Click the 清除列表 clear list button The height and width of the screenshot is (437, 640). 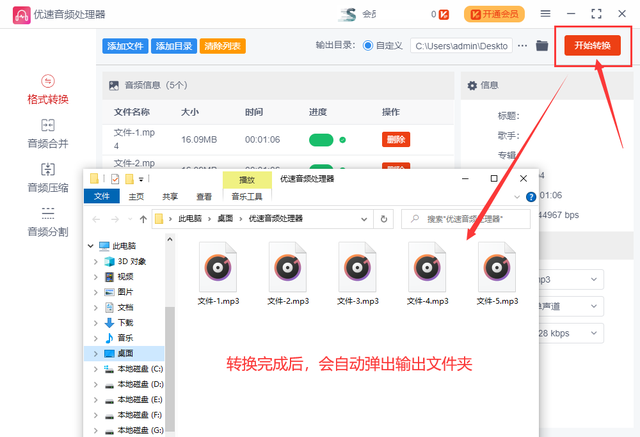222,46
